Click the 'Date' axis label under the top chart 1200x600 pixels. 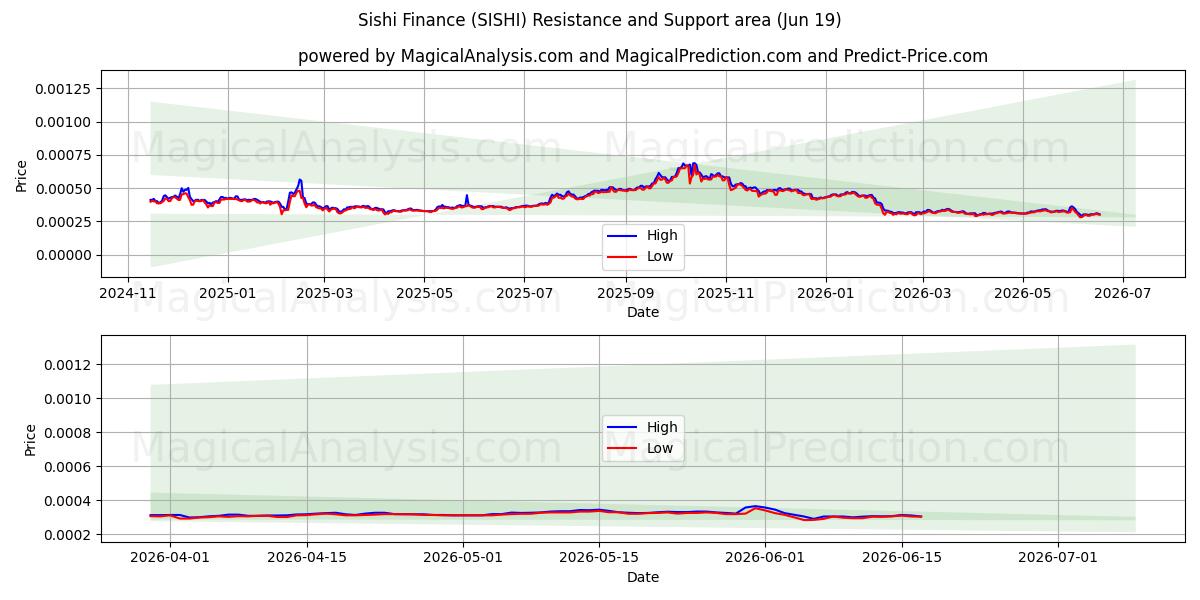pyautogui.click(x=643, y=312)
